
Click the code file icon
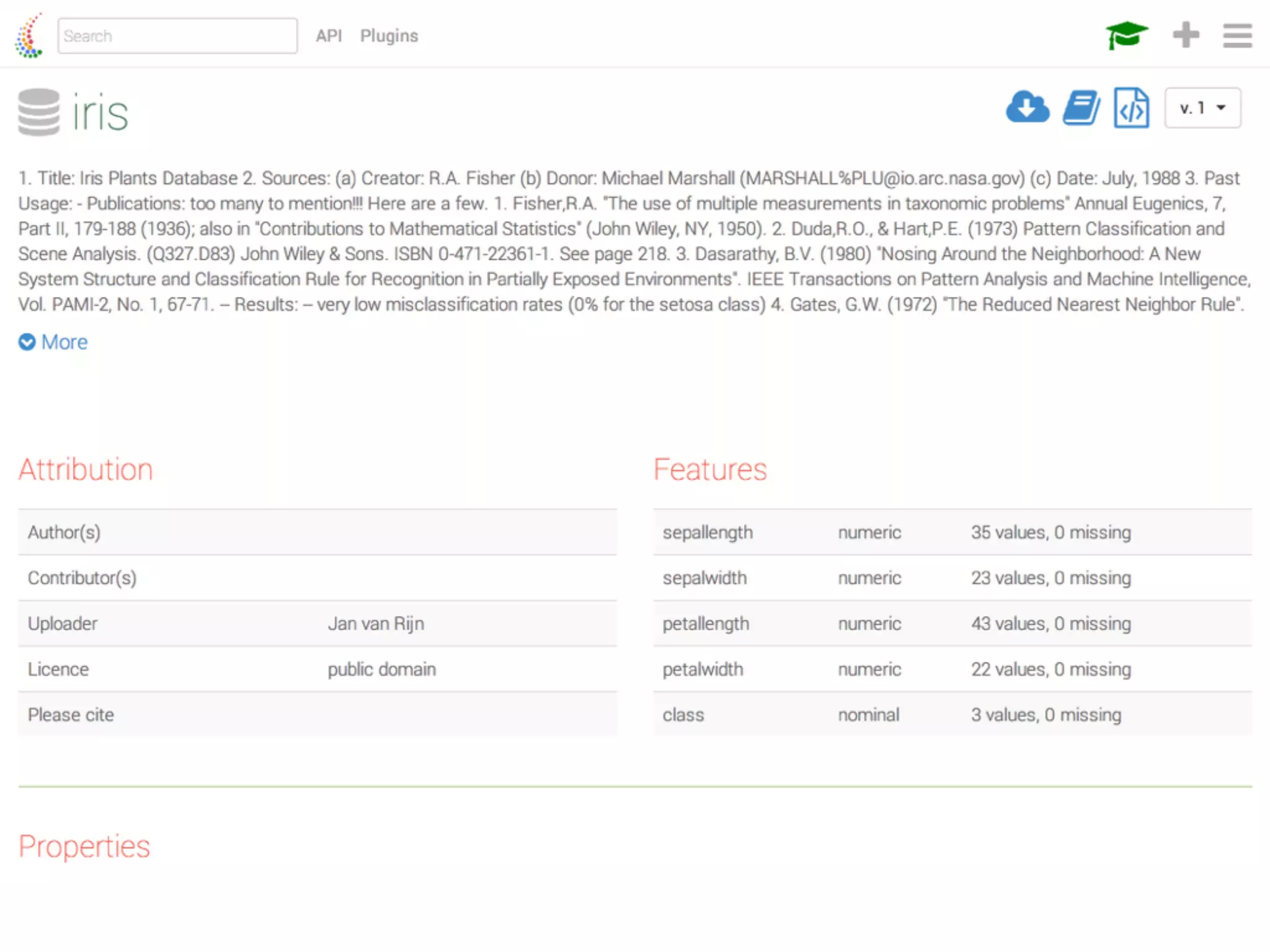(1131, 108)
